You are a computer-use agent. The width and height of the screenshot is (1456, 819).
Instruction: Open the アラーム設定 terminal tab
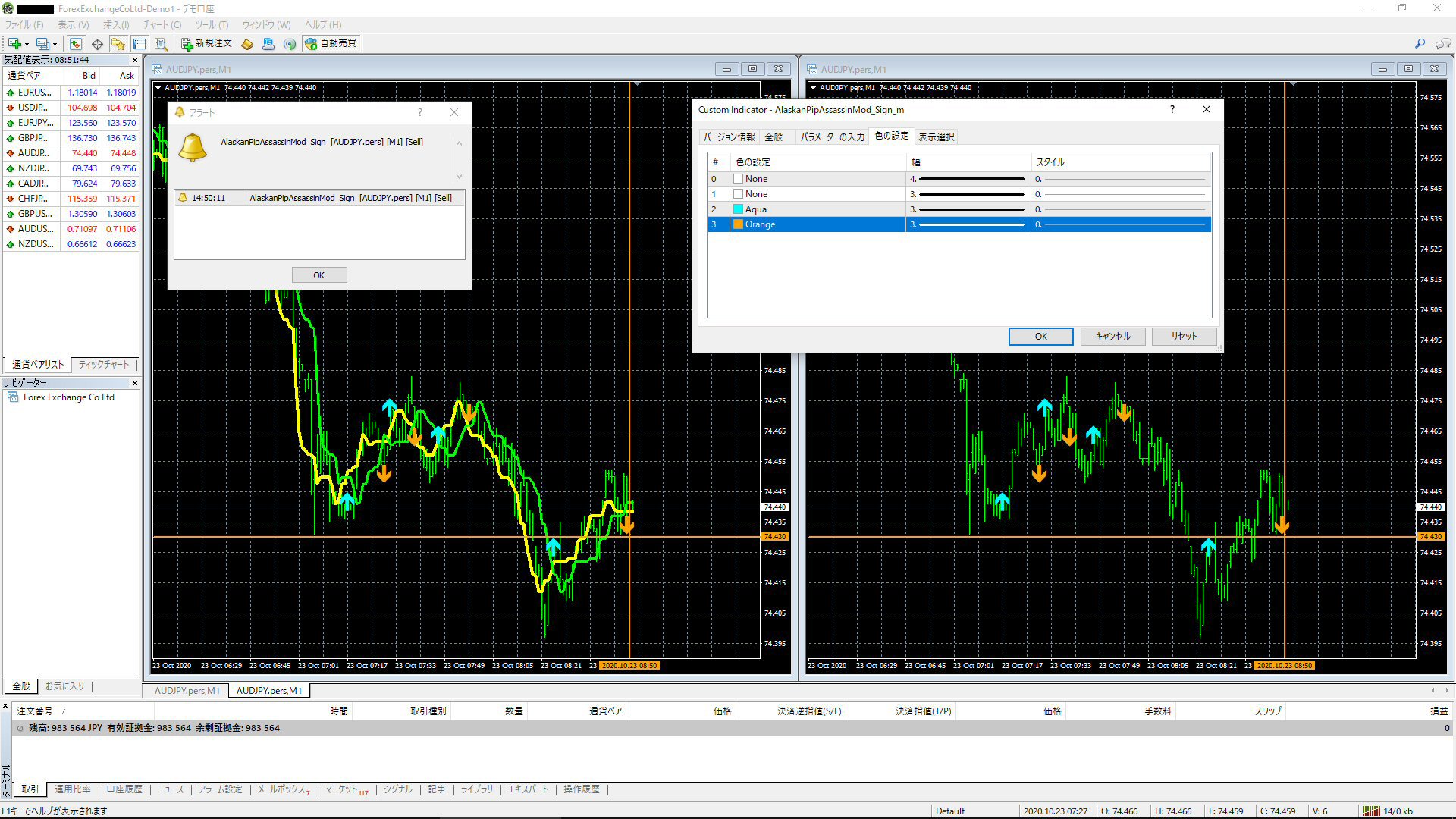point(221,789)
